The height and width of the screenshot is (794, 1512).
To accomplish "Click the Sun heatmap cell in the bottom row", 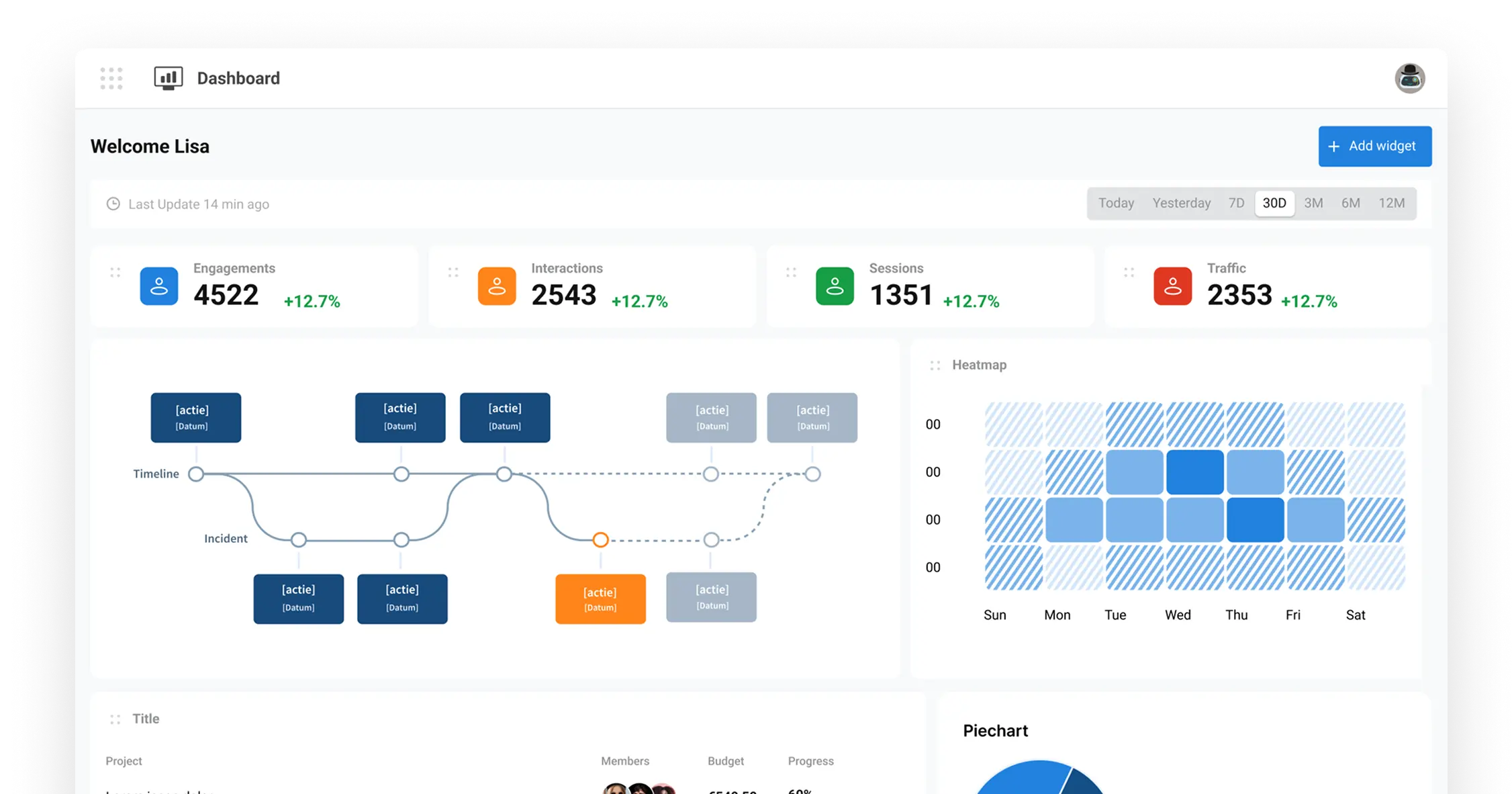I will 1013,568.
